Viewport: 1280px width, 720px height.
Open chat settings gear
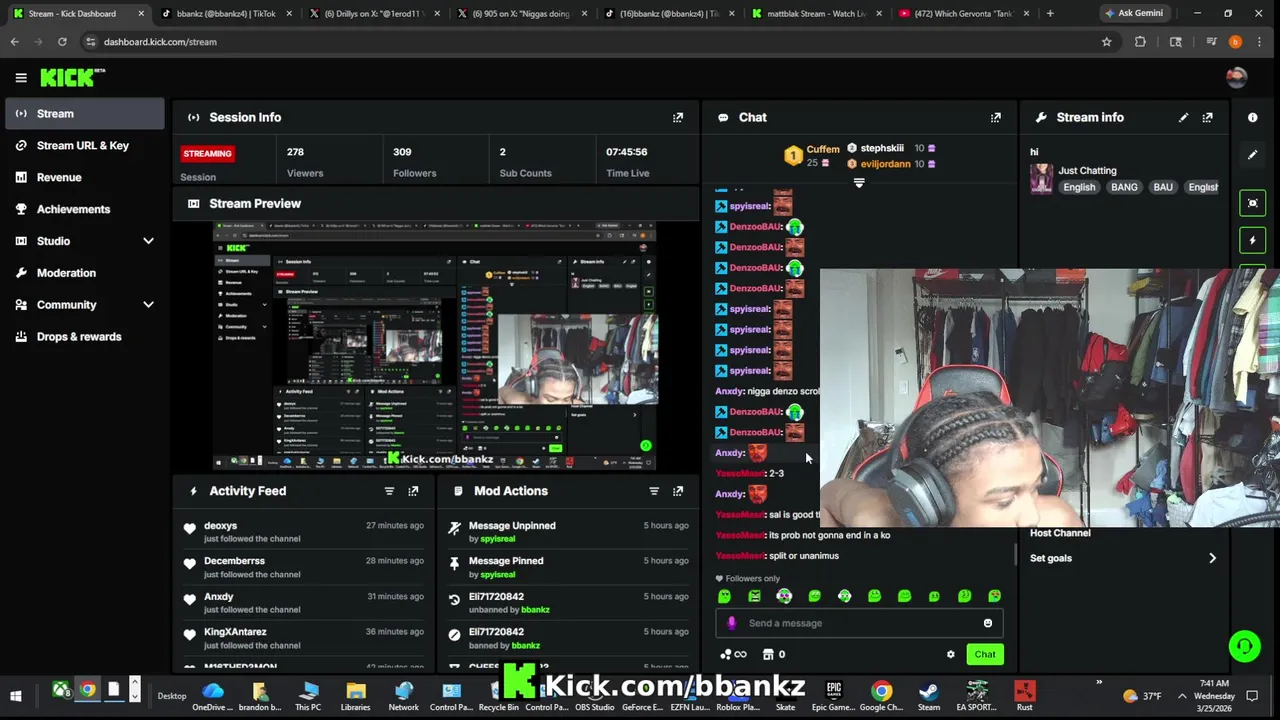pyautogui.click(x=951, y=654)
